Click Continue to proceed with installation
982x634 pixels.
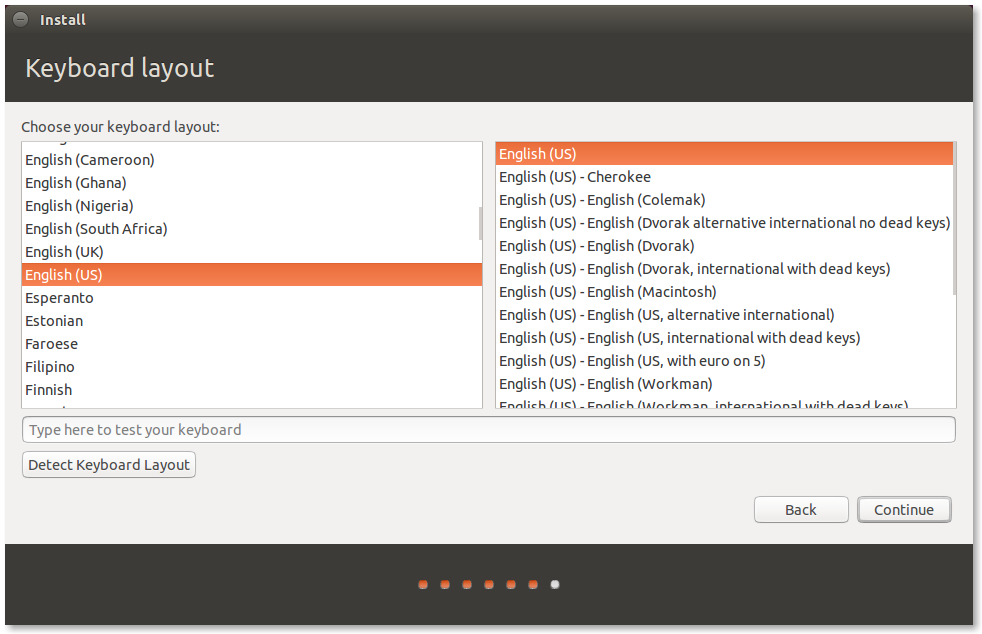click(904, 510)
